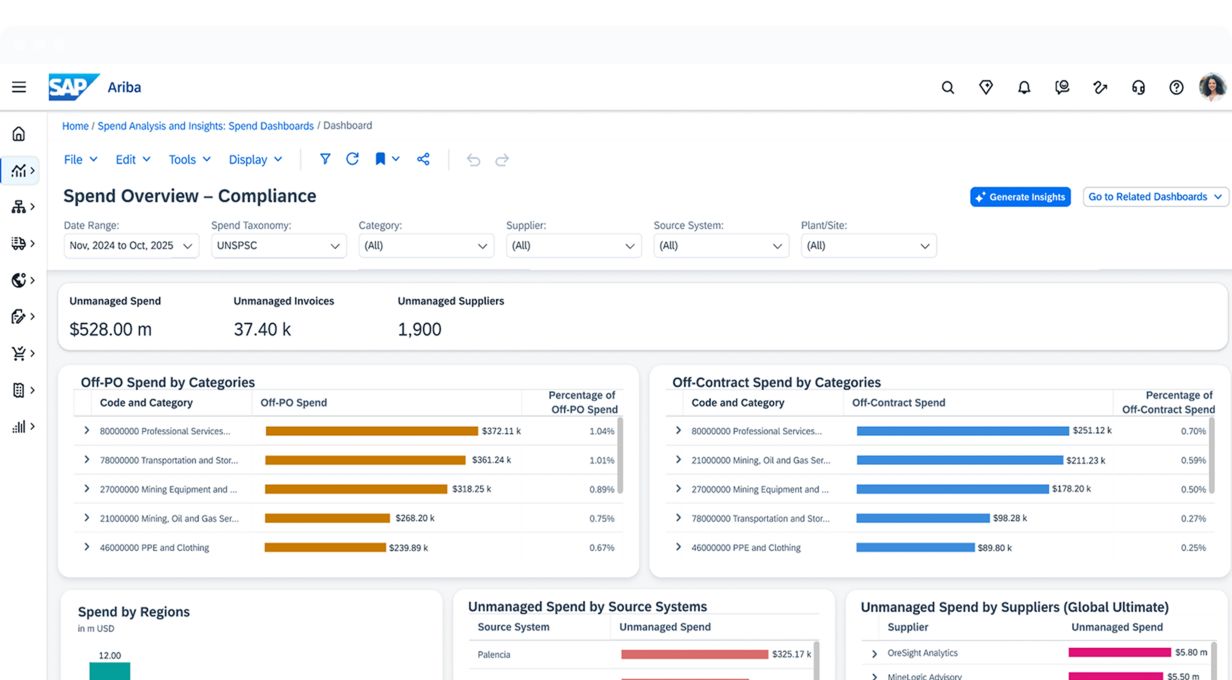Viewport: 1232px width, 680px height.
Task: Click the redo arrow
Action: (x=502, y=159)
